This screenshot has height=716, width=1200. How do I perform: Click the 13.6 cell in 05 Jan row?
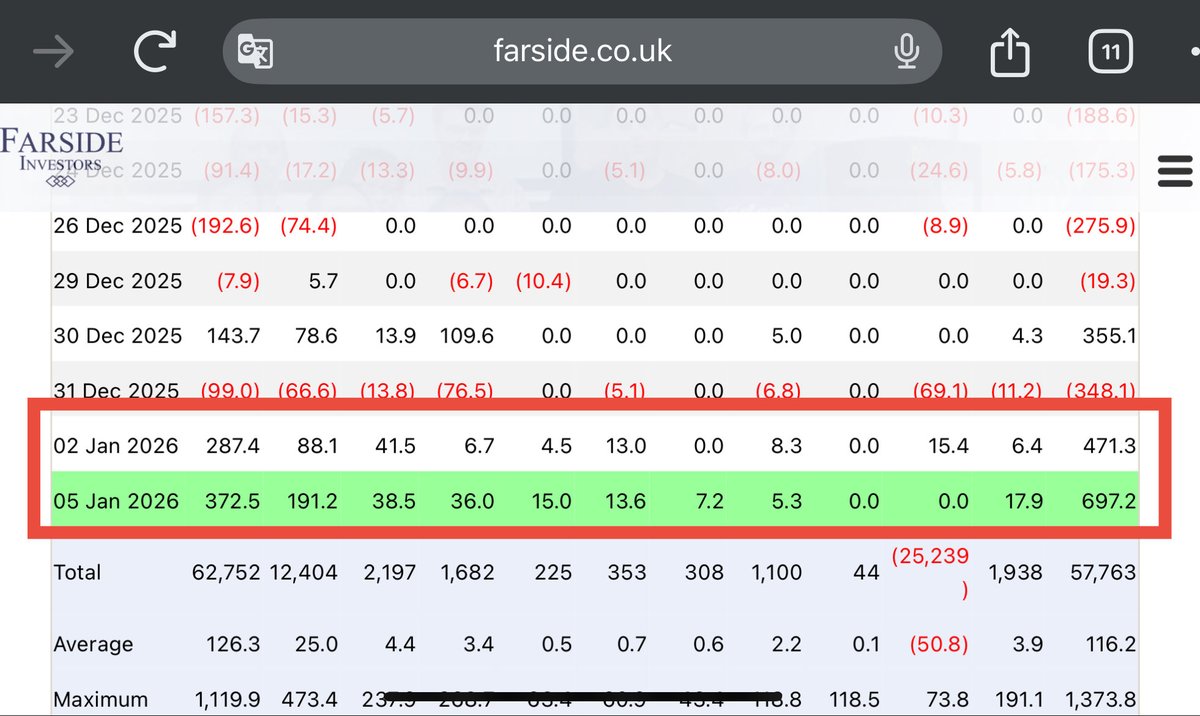(x=626, y=500)
